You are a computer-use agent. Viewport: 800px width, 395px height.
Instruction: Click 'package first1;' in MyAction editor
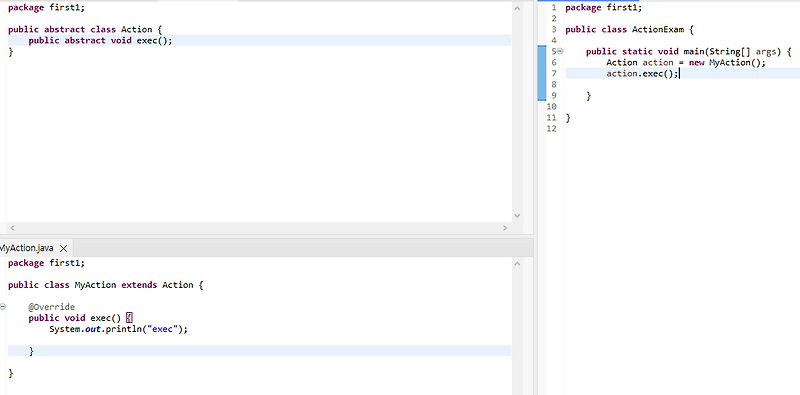click(x=46, y=263)
